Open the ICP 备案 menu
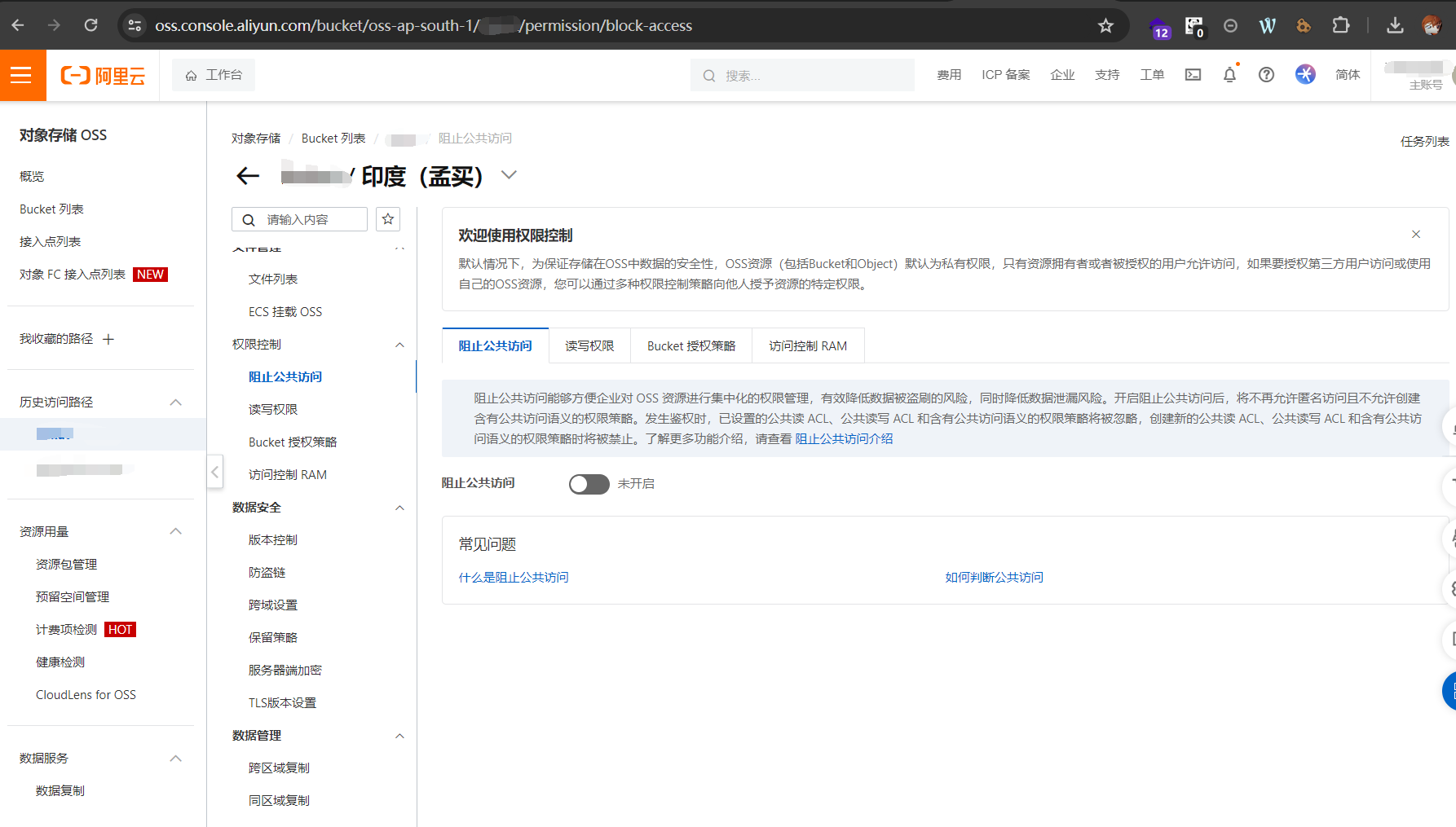1456x827 pixels. (1005, 75)
